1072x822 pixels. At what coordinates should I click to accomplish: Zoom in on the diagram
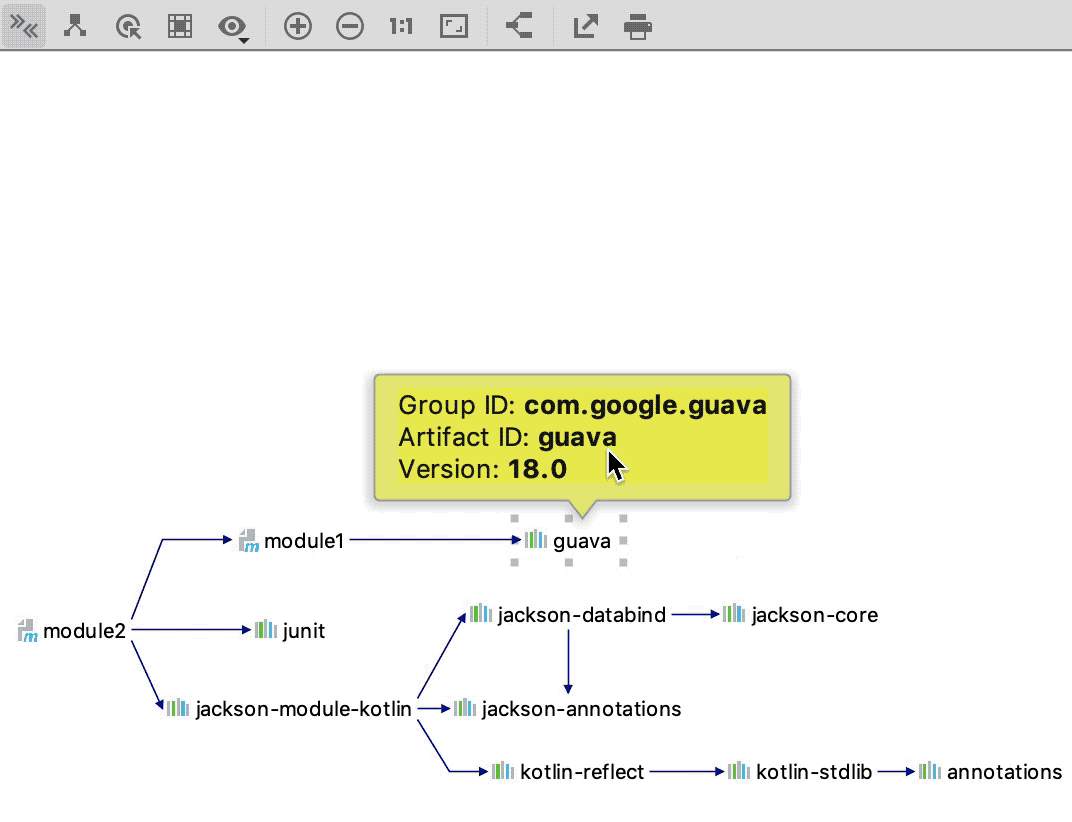coord(296,26)
